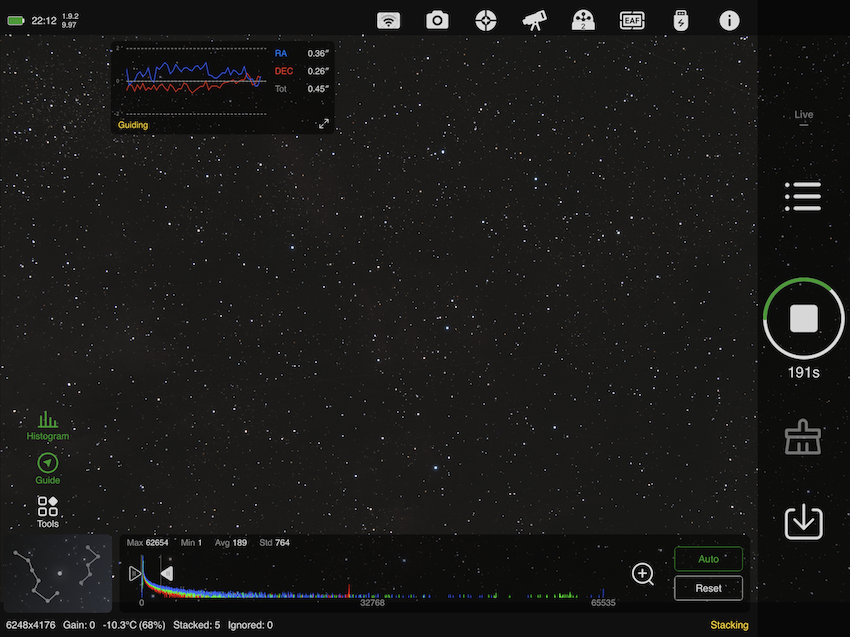Viewport: 850px width, 637px height.
Task: Open the Wi-Fi settings icon
Action: tap(388, 21)
